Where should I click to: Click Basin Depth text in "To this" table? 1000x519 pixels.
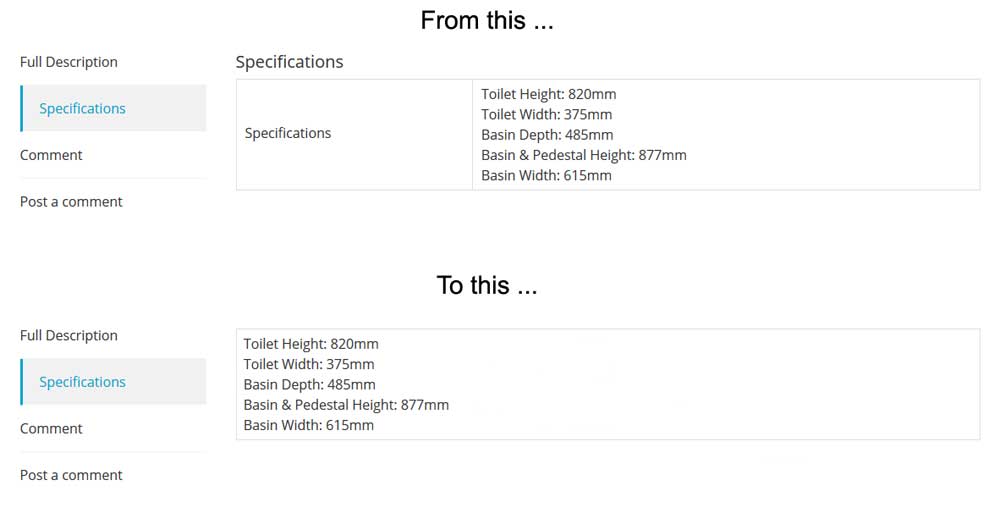click(x=310, y=385)
